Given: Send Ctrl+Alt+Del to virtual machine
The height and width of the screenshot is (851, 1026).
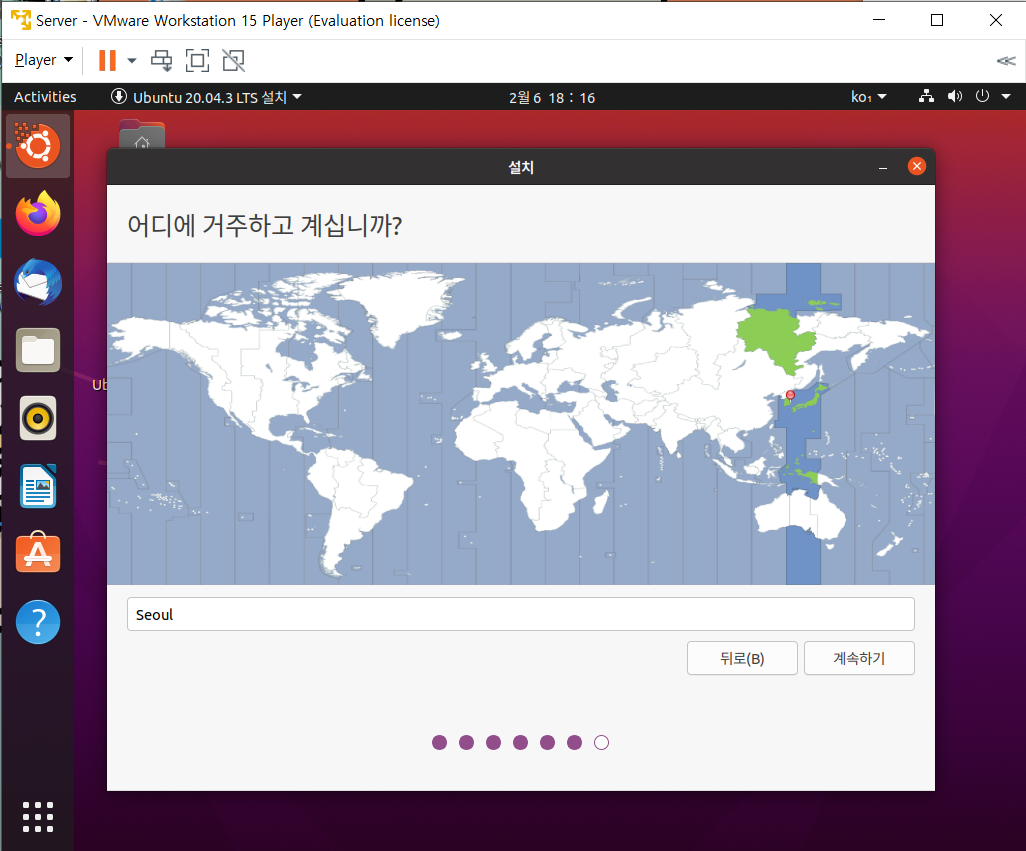Looking at the screenshot, I should 162,60.
